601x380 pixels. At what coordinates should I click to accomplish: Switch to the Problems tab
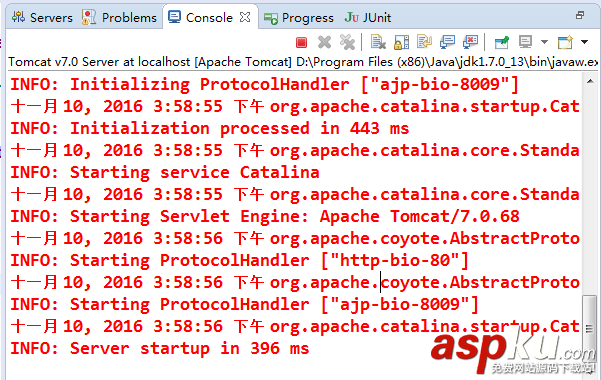coord(119,17)
